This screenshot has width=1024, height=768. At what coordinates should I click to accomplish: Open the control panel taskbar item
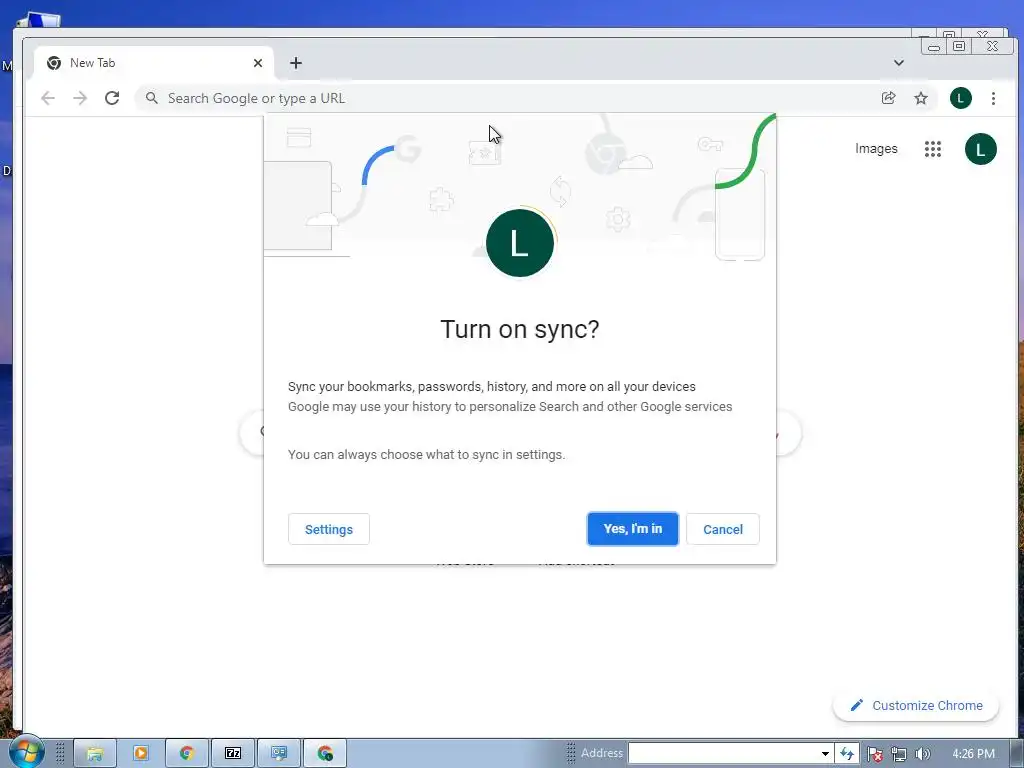(279, 754)
